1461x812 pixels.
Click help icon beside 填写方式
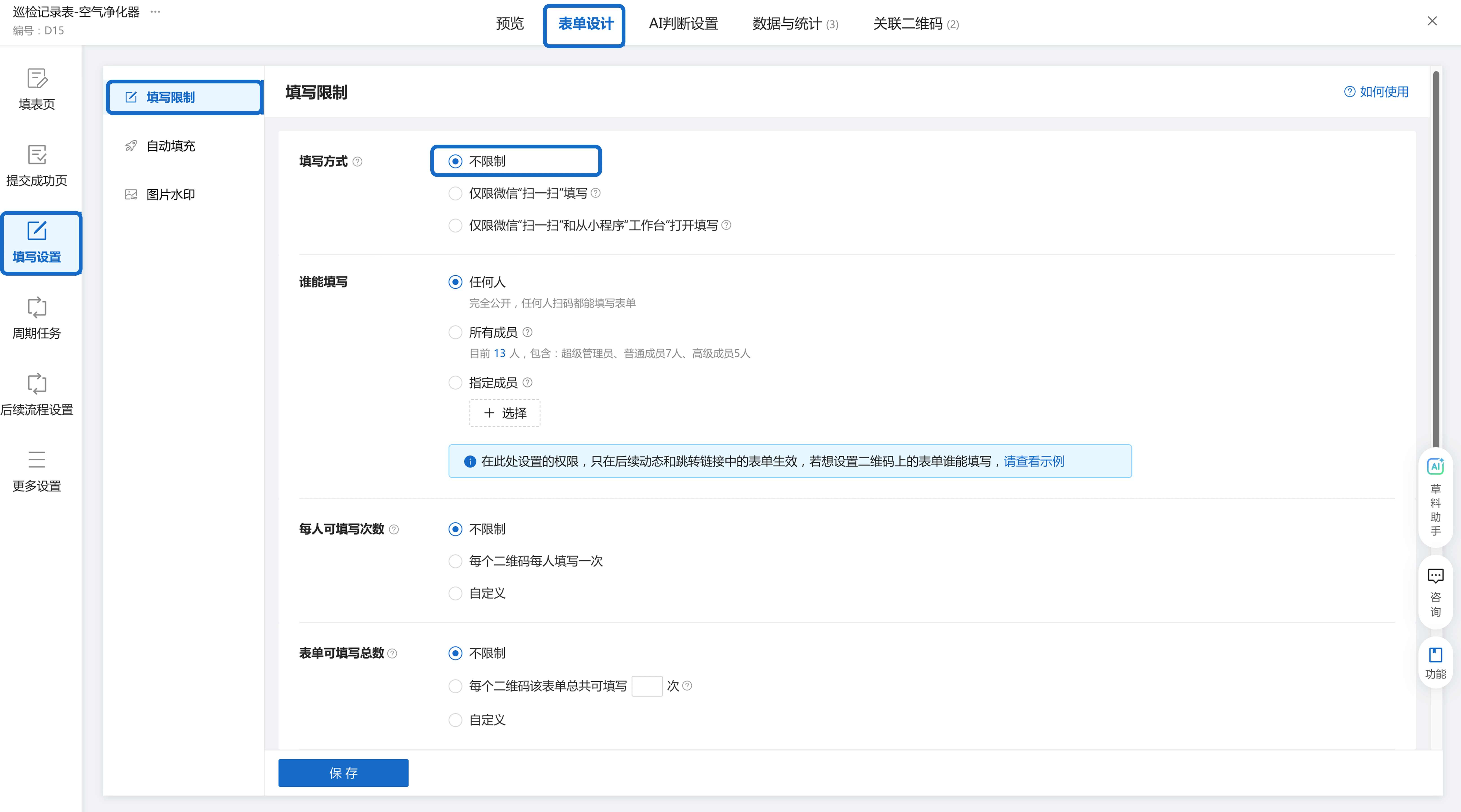point(357,162)
